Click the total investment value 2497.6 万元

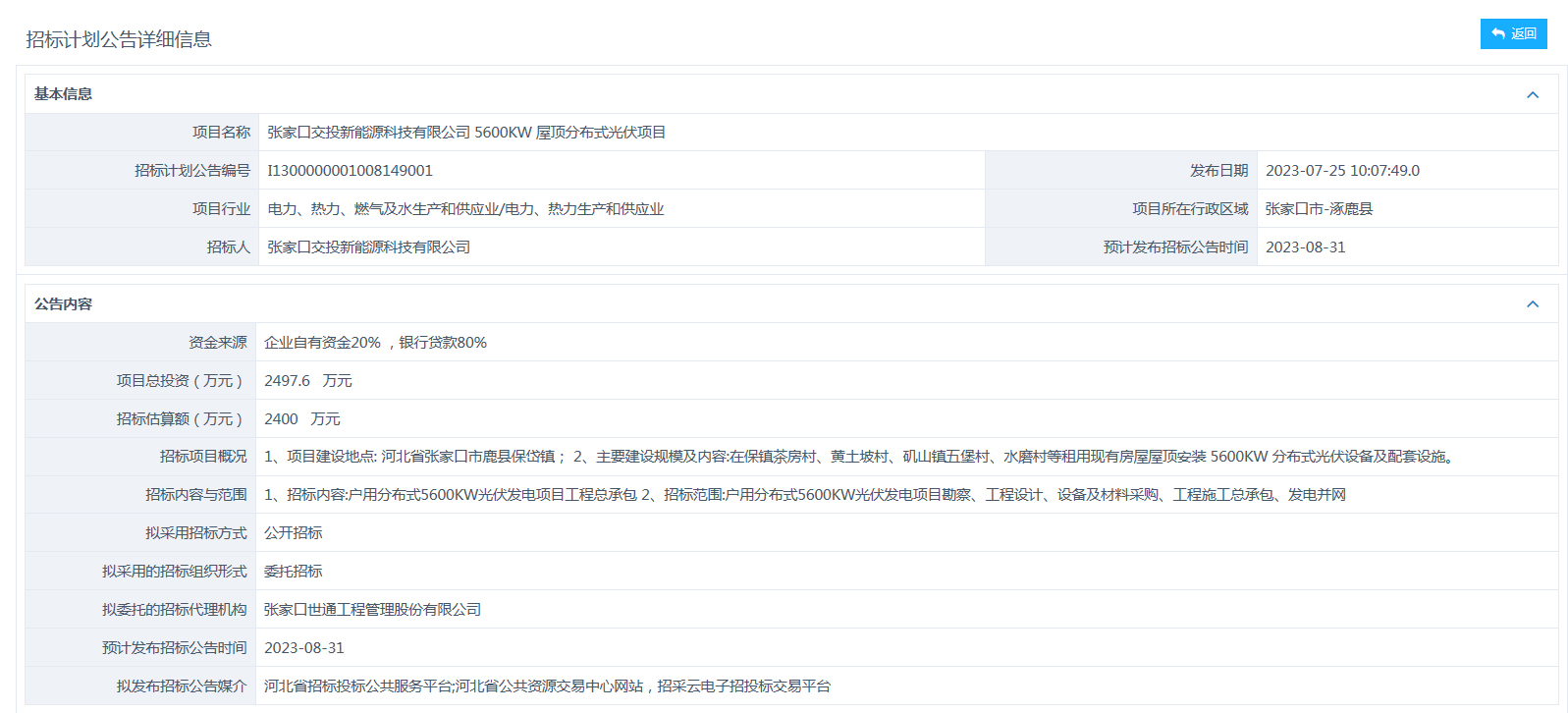pos(307,381)
